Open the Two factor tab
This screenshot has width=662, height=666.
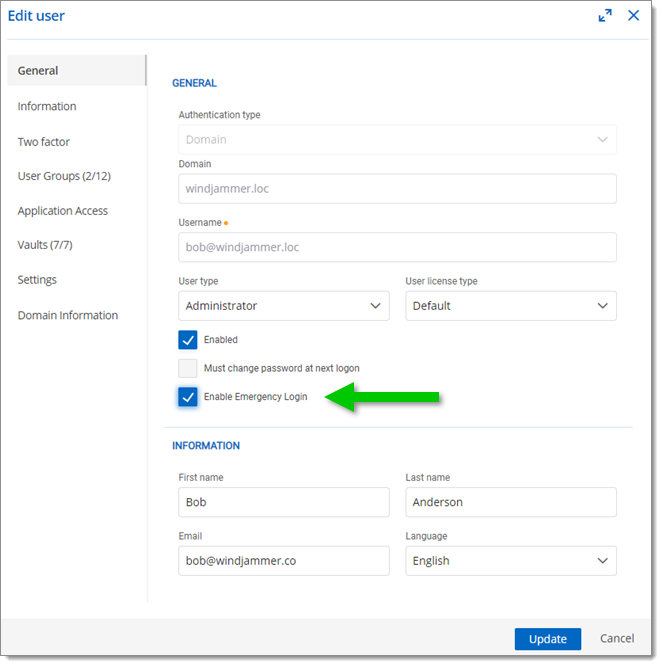(x=44, y=142)
